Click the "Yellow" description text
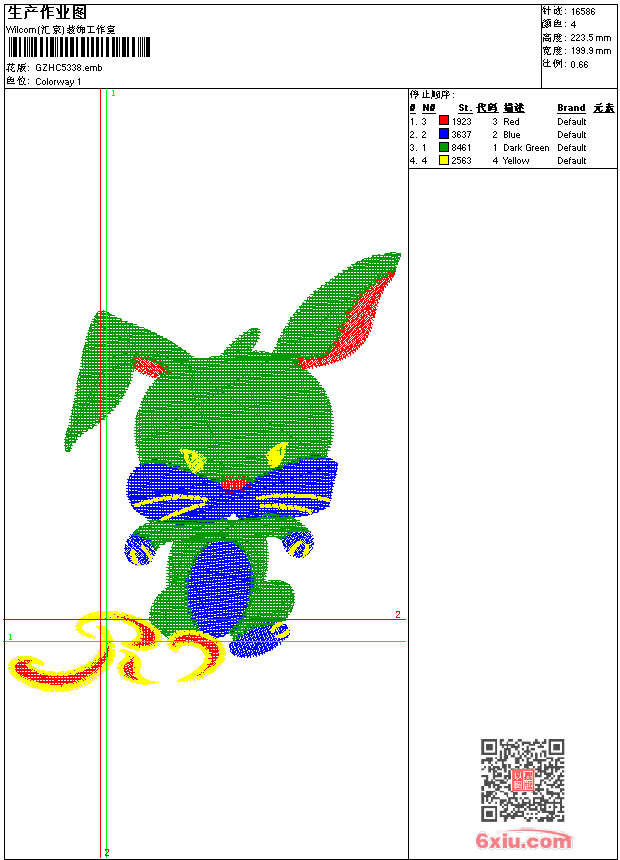Viewport: 620px width, 860px height. pos(516,161)
